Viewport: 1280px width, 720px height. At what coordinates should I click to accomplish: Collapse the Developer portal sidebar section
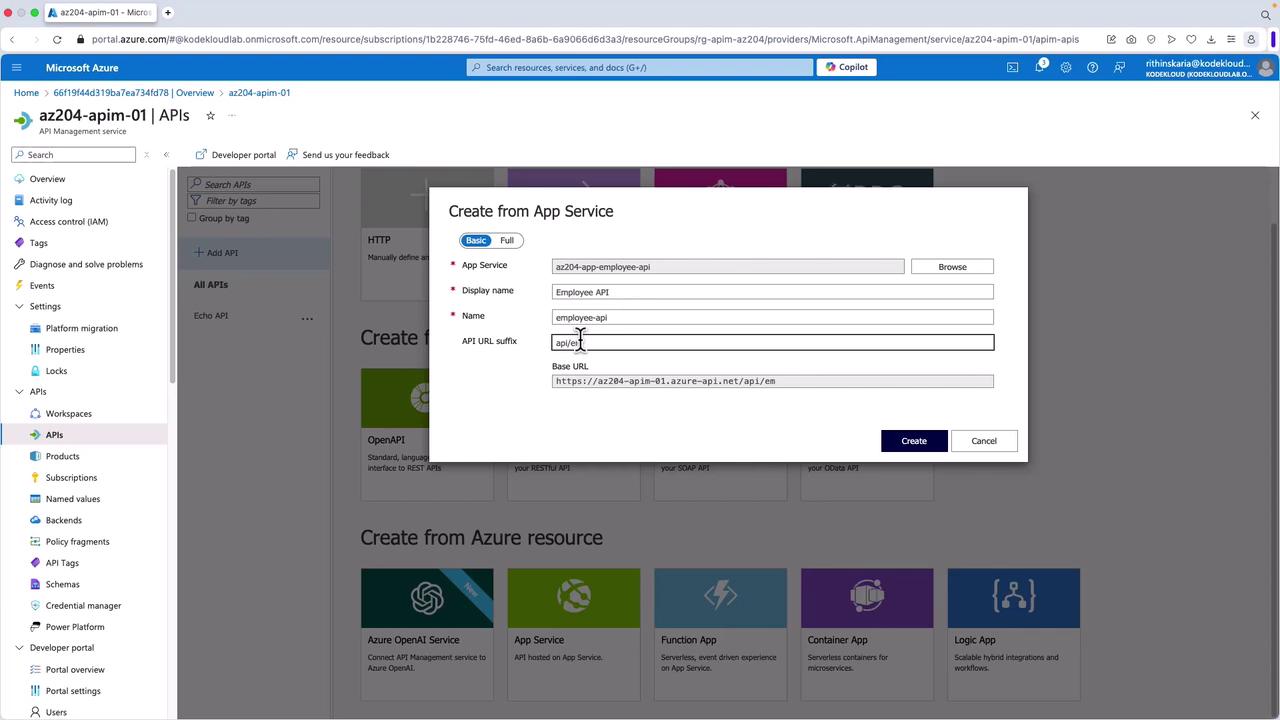[19, 648]
